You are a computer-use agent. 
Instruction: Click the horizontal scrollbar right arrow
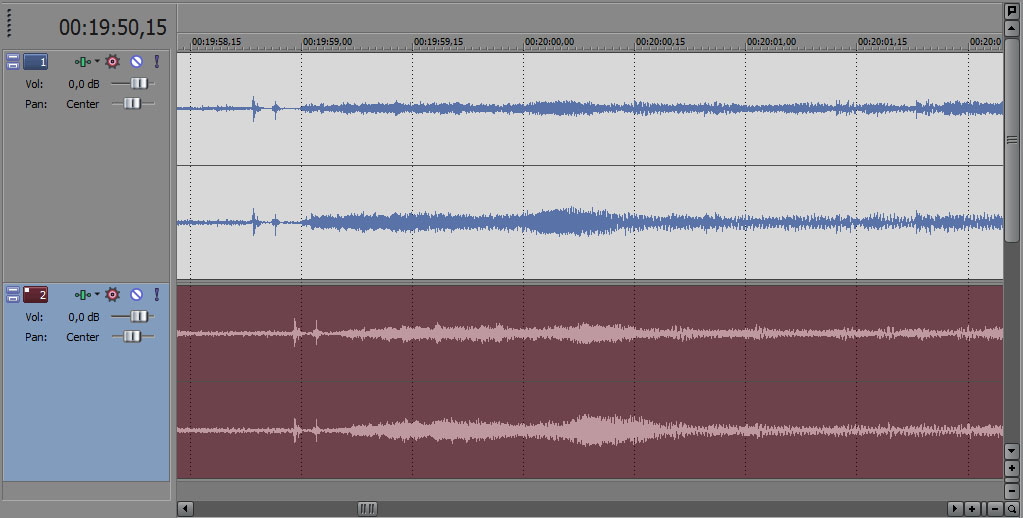coord(954,509)
